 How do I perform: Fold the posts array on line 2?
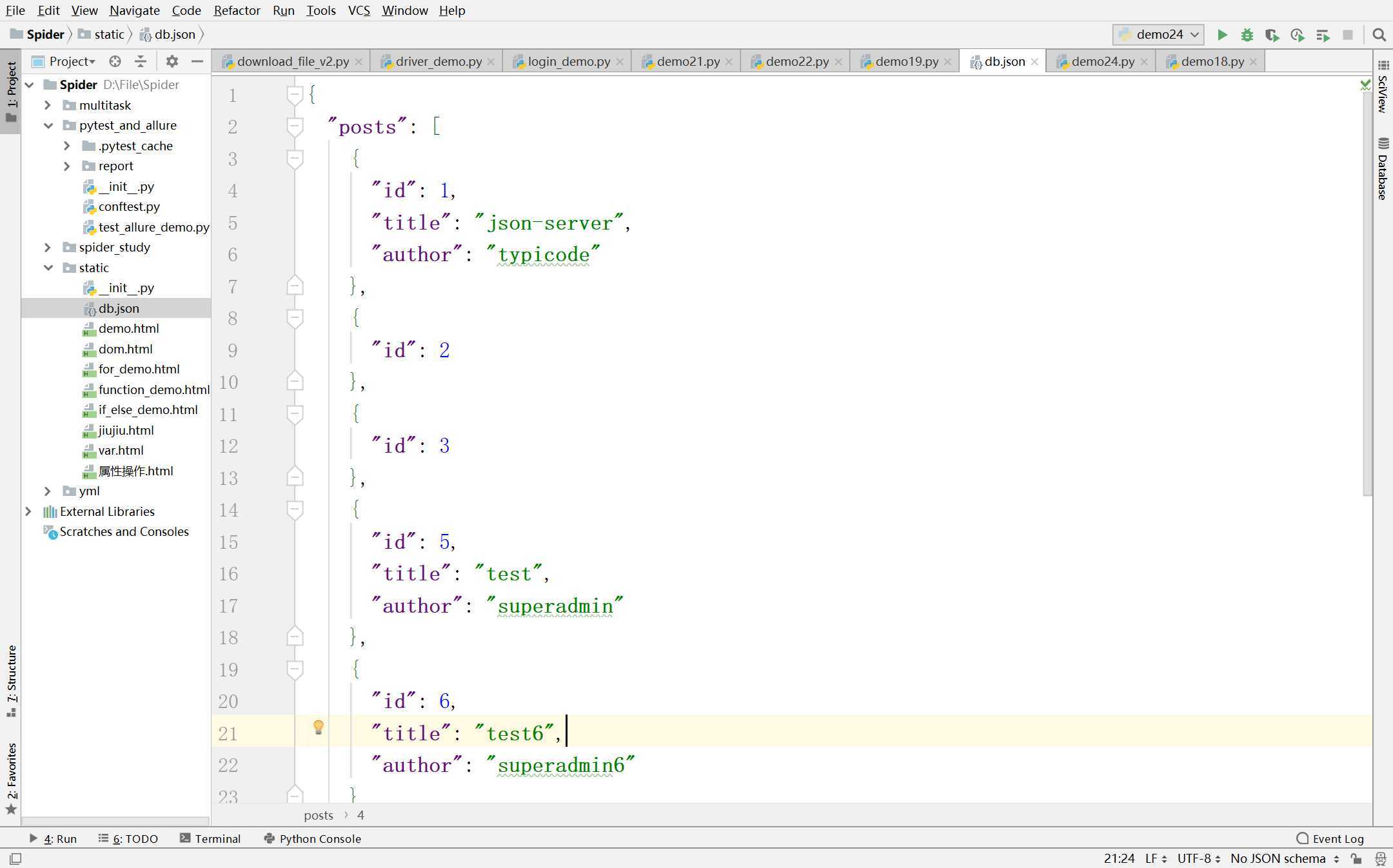(x=295, y=127)
